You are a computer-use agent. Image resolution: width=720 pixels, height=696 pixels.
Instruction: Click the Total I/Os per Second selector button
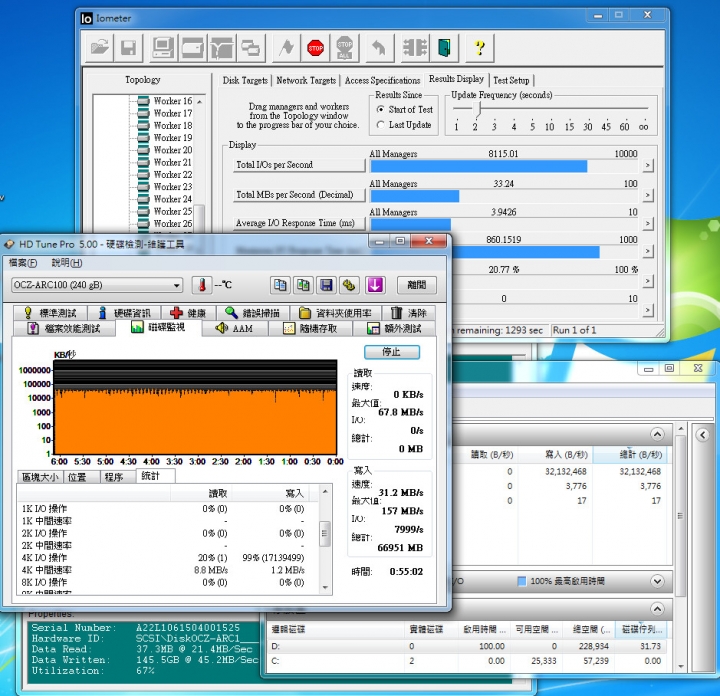tap(299, 165)
